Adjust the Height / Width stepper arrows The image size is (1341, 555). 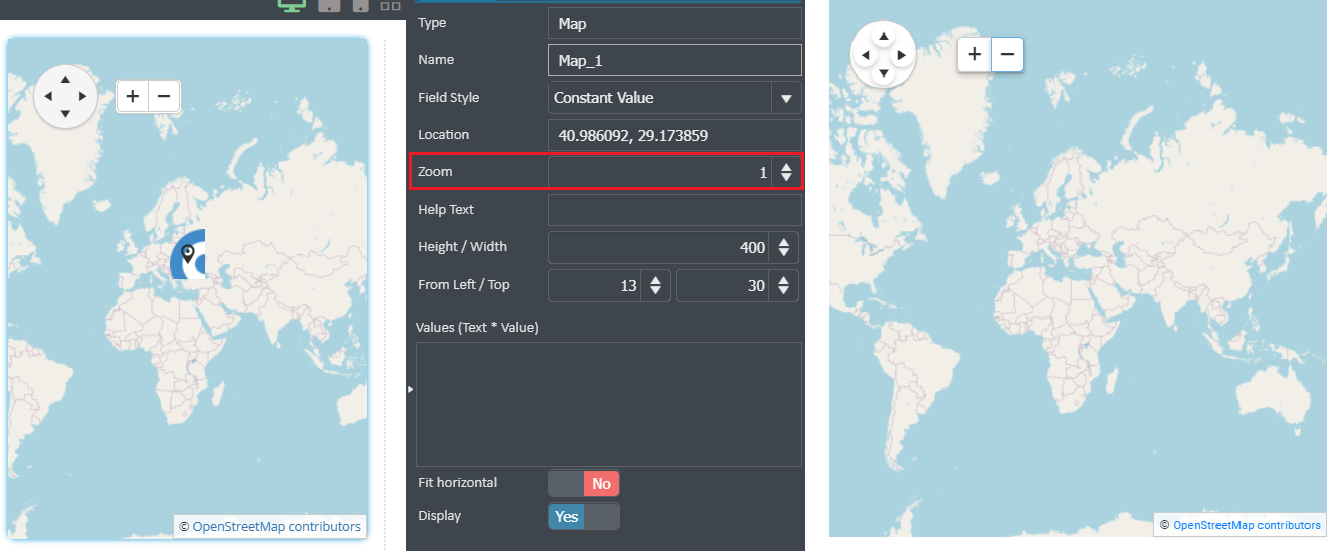[x=785, y=247]
